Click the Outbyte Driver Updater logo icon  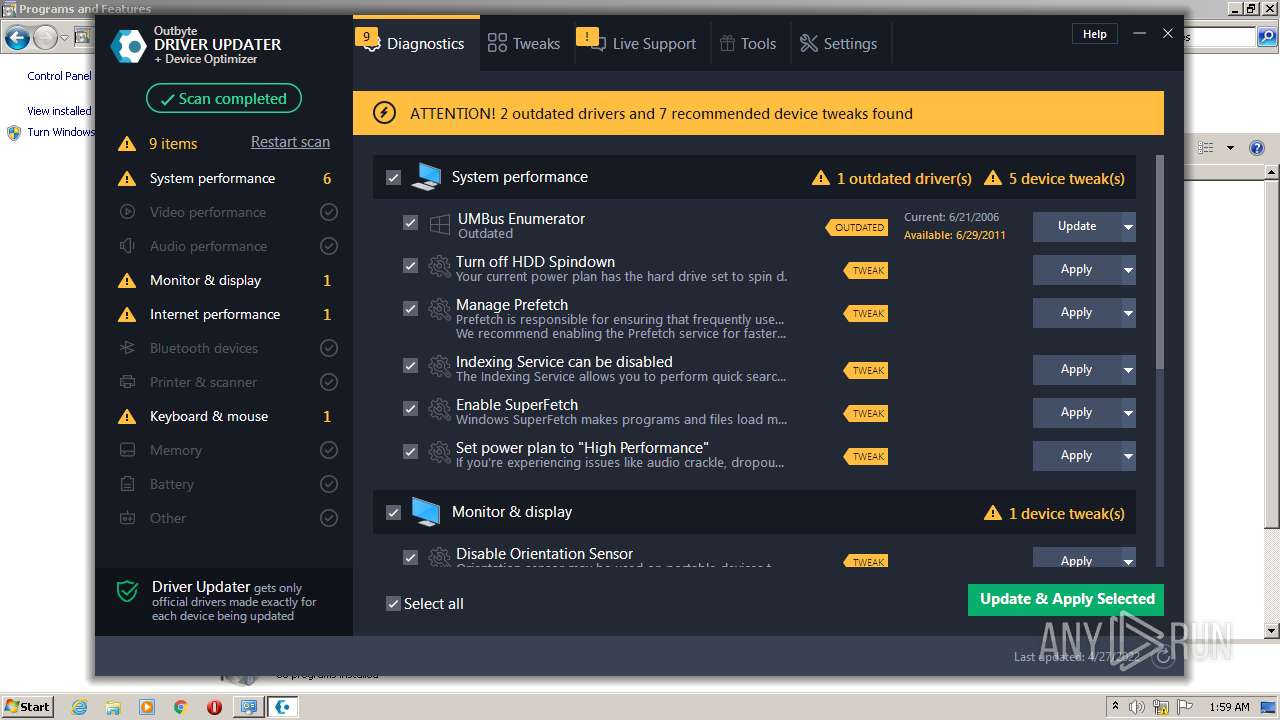pyautogui.click(x=129, y=45)
